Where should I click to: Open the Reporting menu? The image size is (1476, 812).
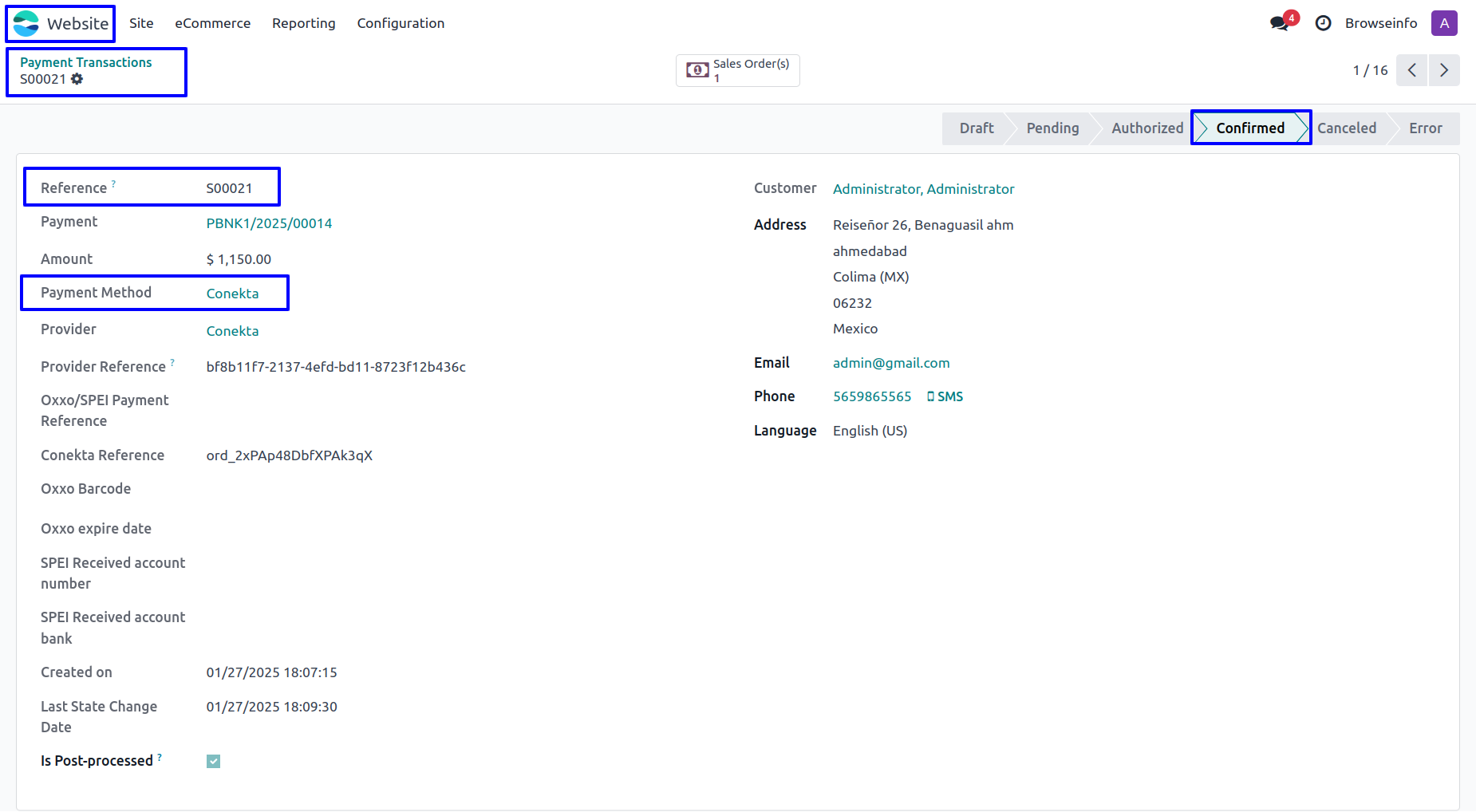[x=303, y=23]
